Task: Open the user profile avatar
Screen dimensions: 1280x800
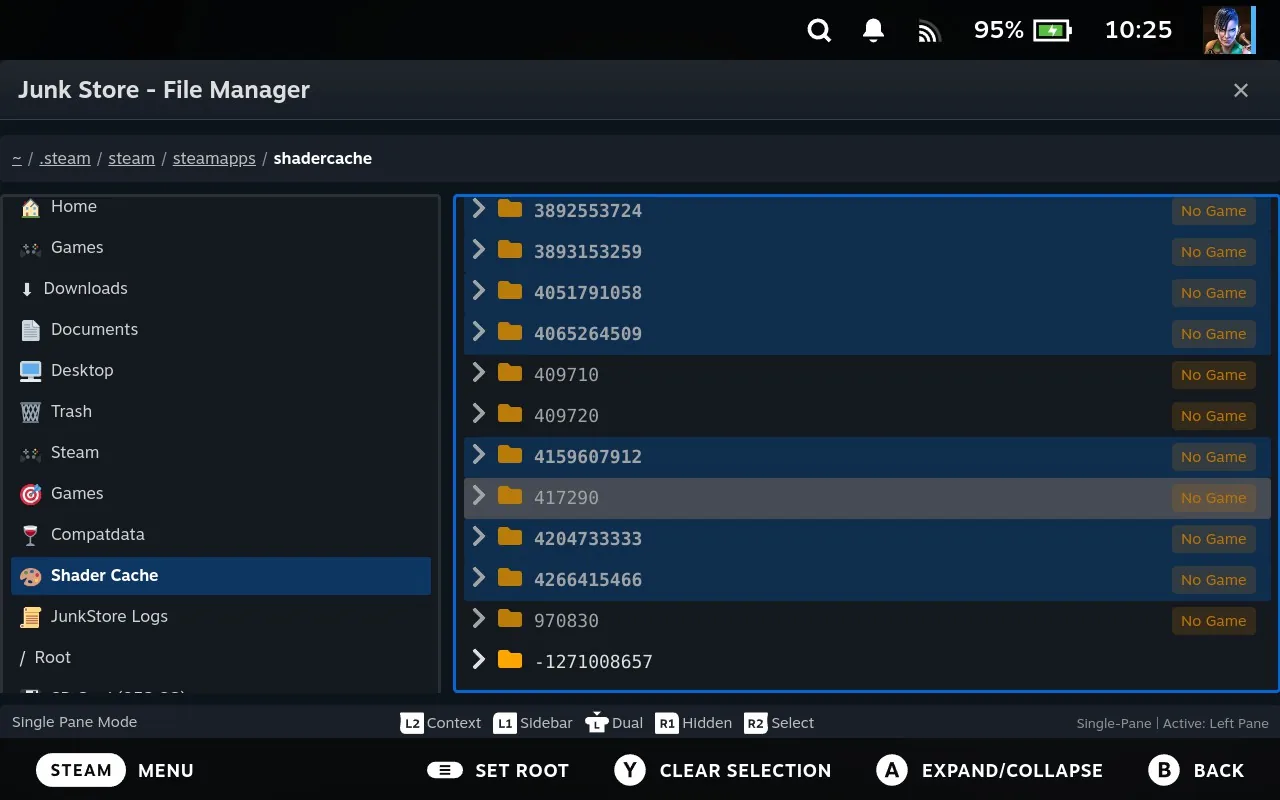Action: (1229, 30)
